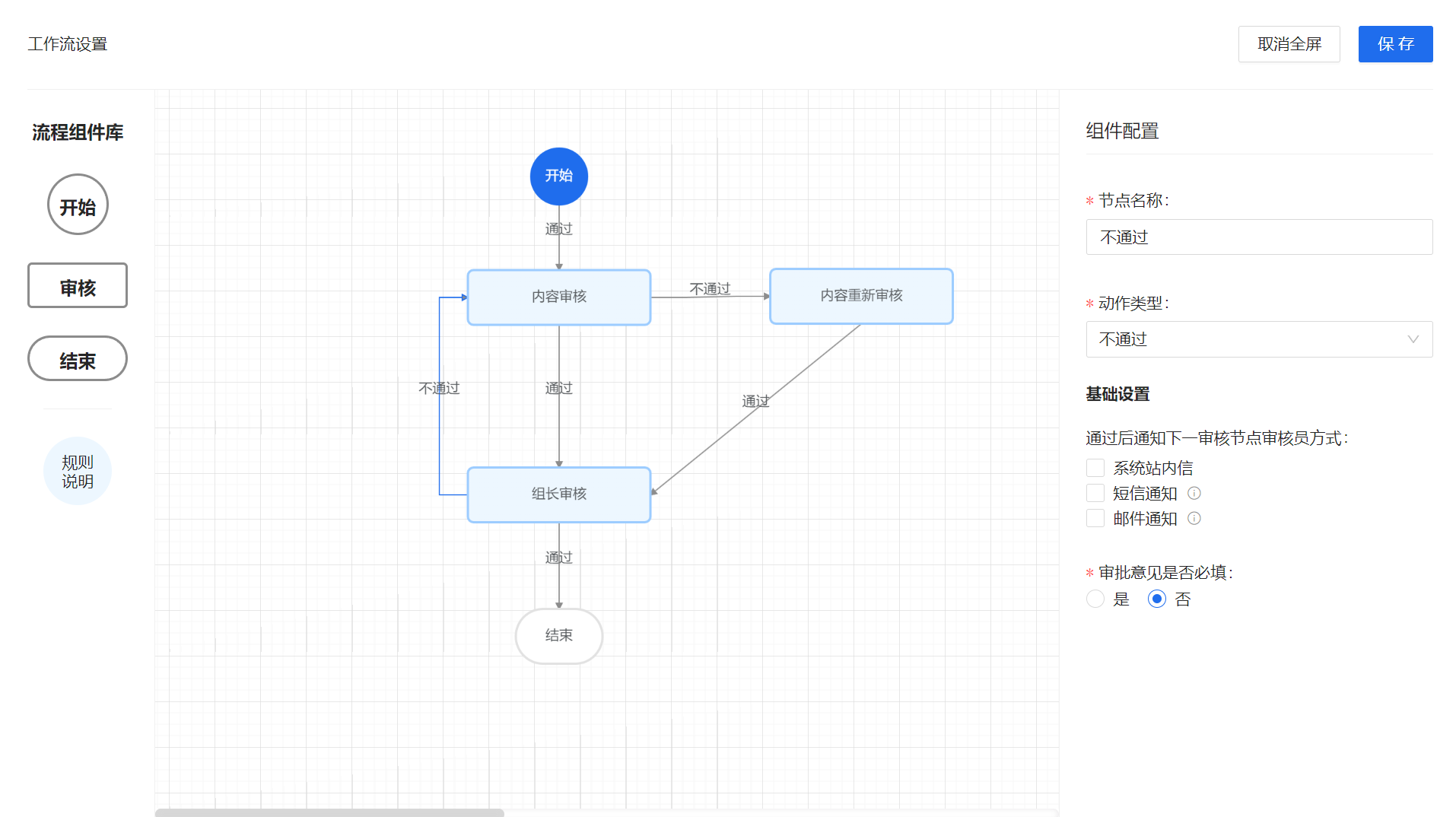Screen dimensions: 1456x817
Task: Click the 保存 button
Action: click(x=1395, y=44)
